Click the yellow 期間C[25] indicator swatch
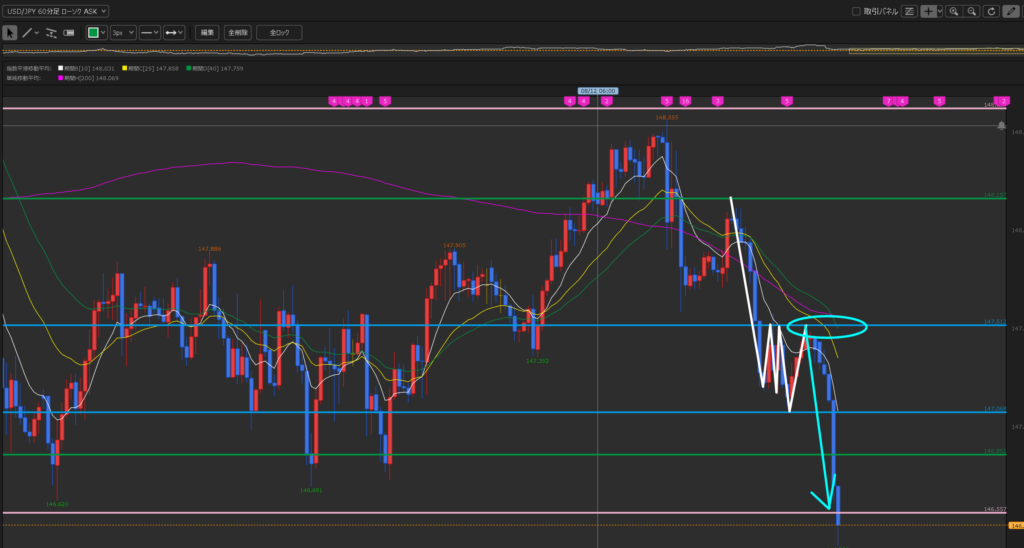This screenshot has width=1024, height=548. (x=125, y=68)
